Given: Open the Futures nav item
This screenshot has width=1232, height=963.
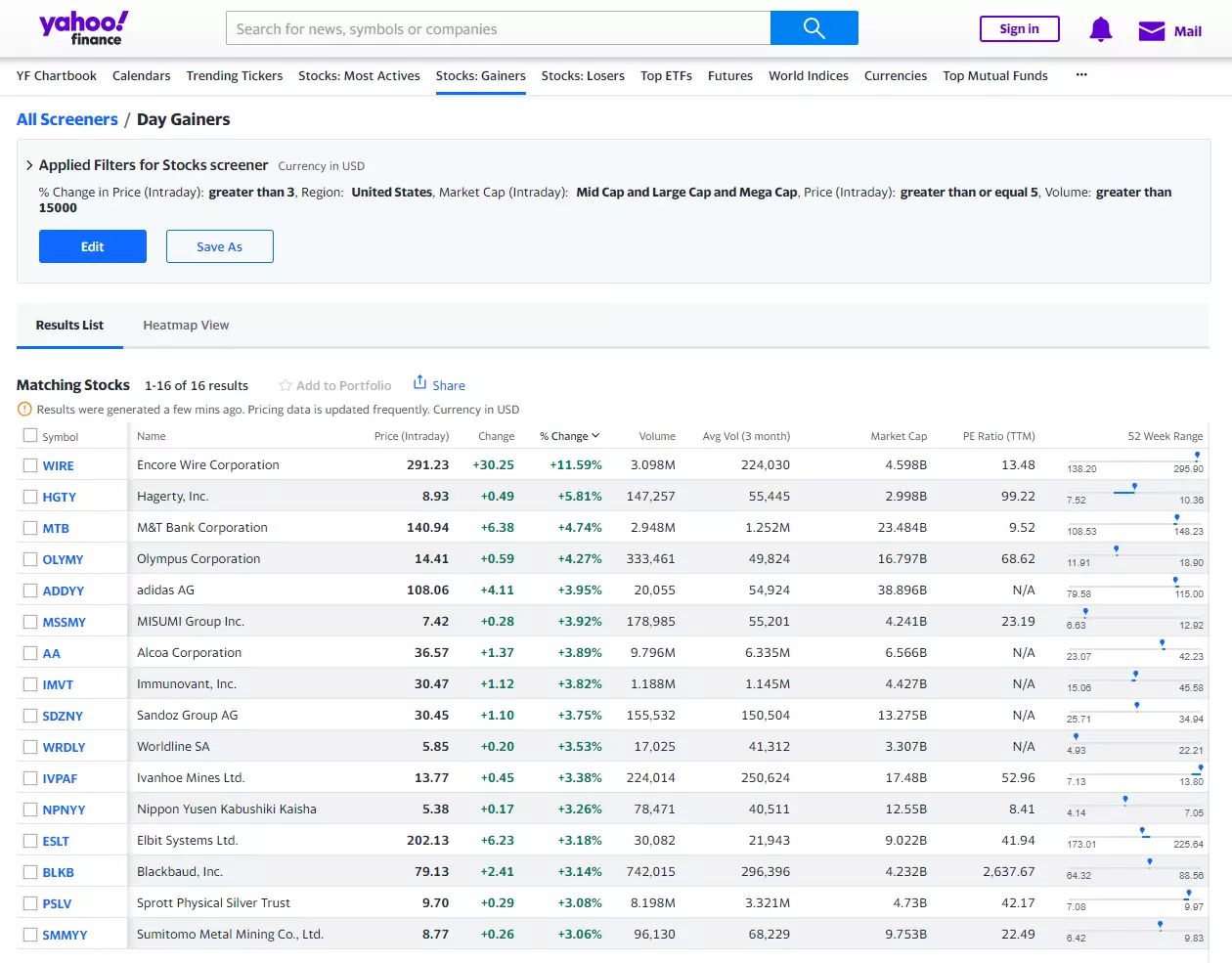Looking at the screenshot, I should pos(730,75).
